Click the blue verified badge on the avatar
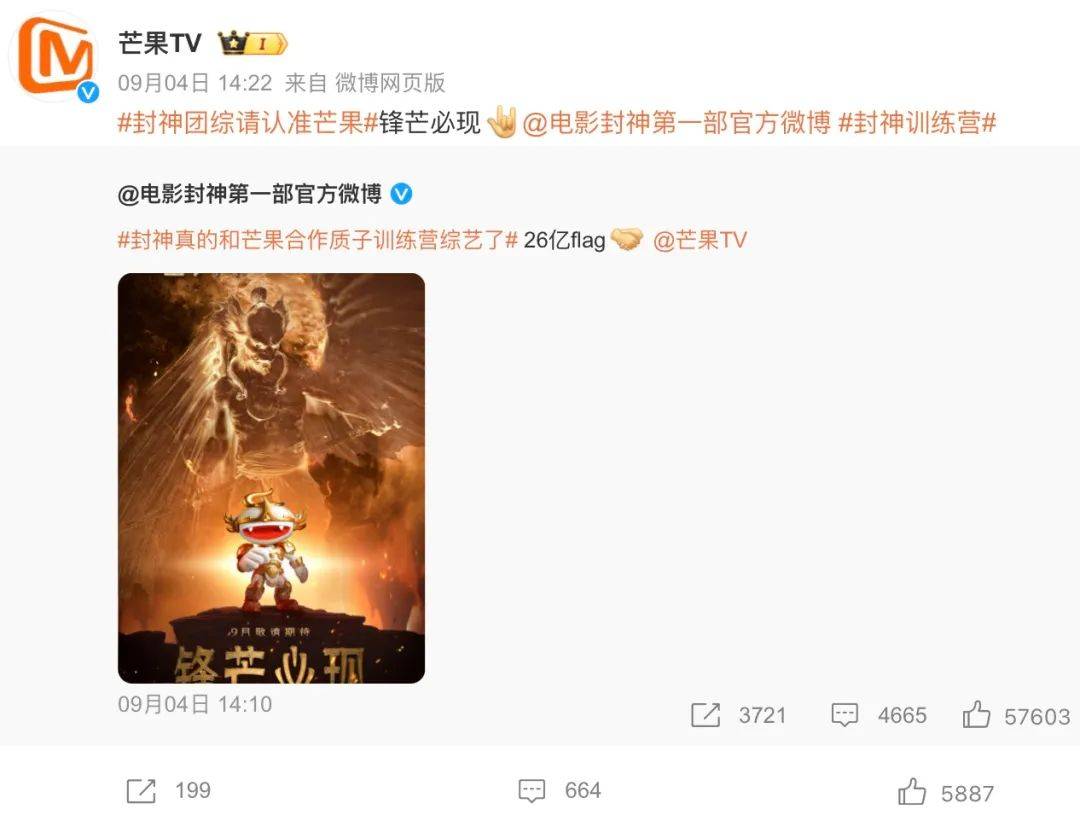 click(x=87, y=92)
